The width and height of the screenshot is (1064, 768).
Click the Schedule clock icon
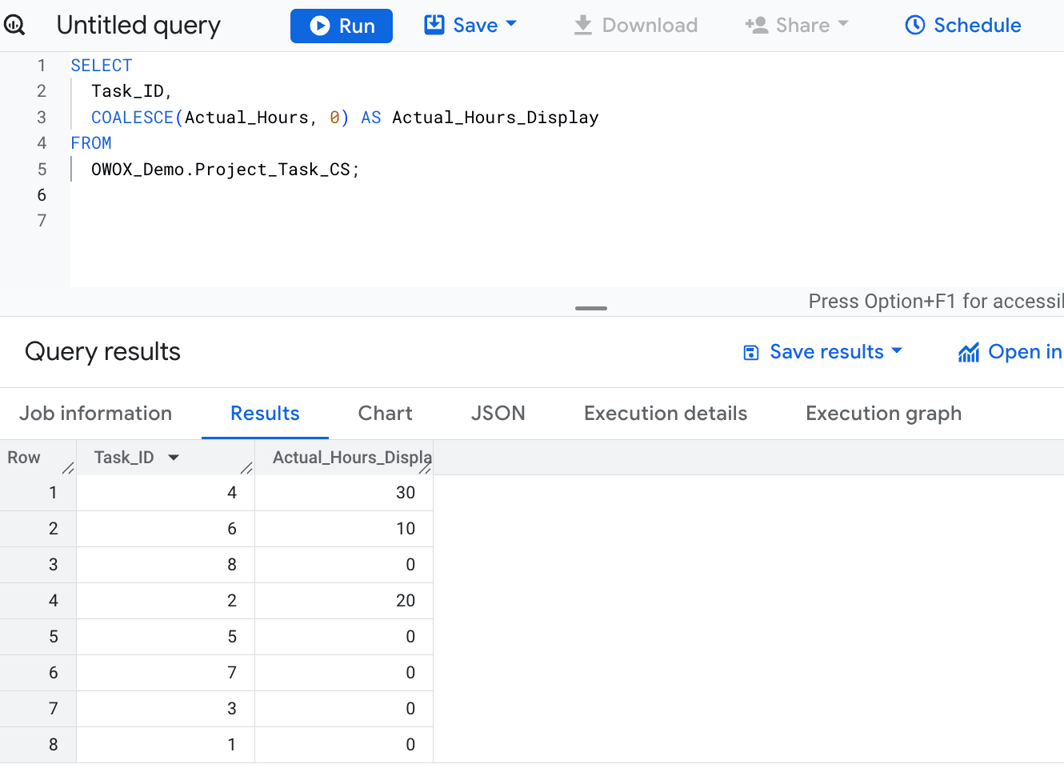pyautogui.click(x=915, y=25)
